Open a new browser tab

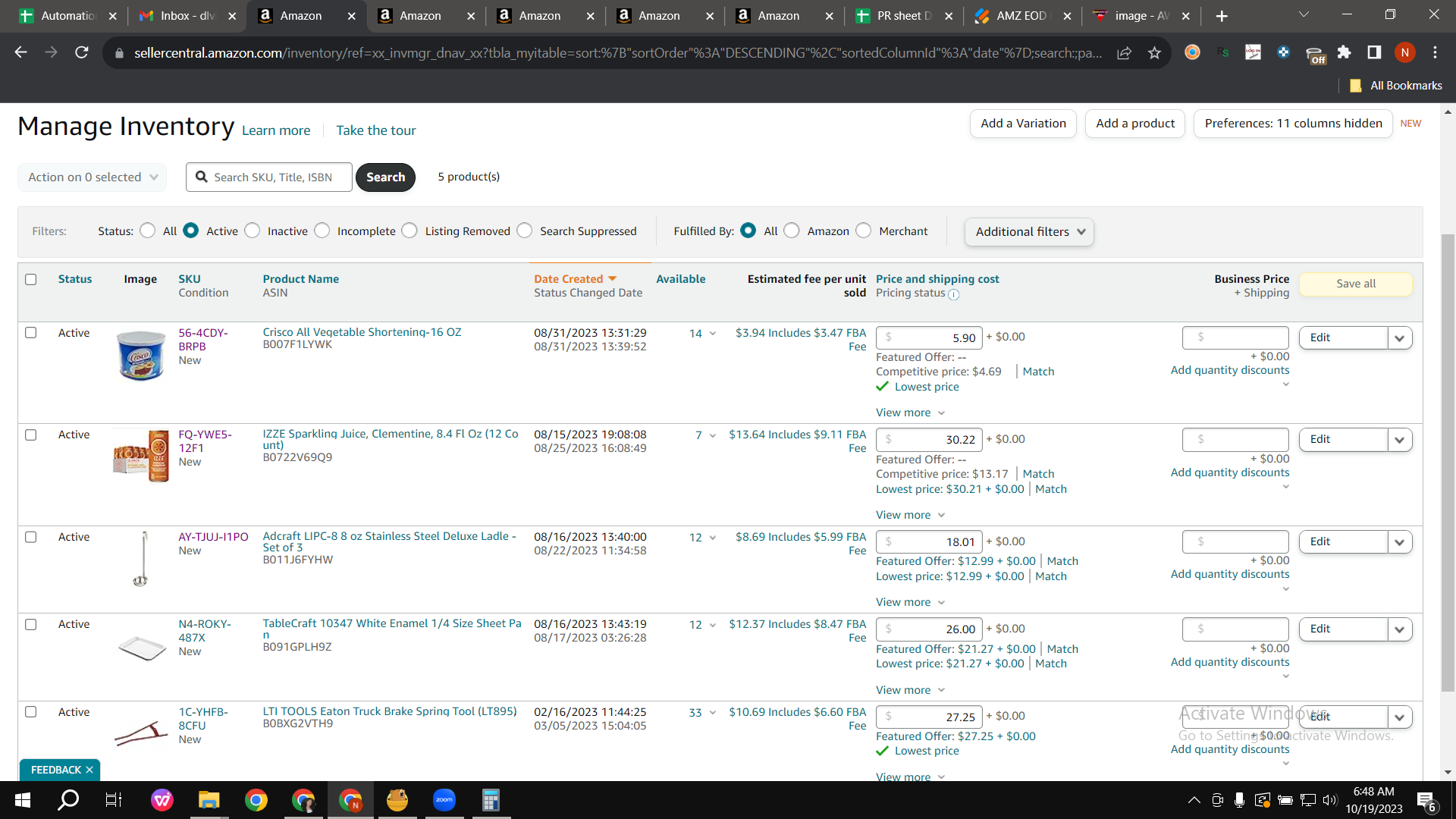(1222, 16)
